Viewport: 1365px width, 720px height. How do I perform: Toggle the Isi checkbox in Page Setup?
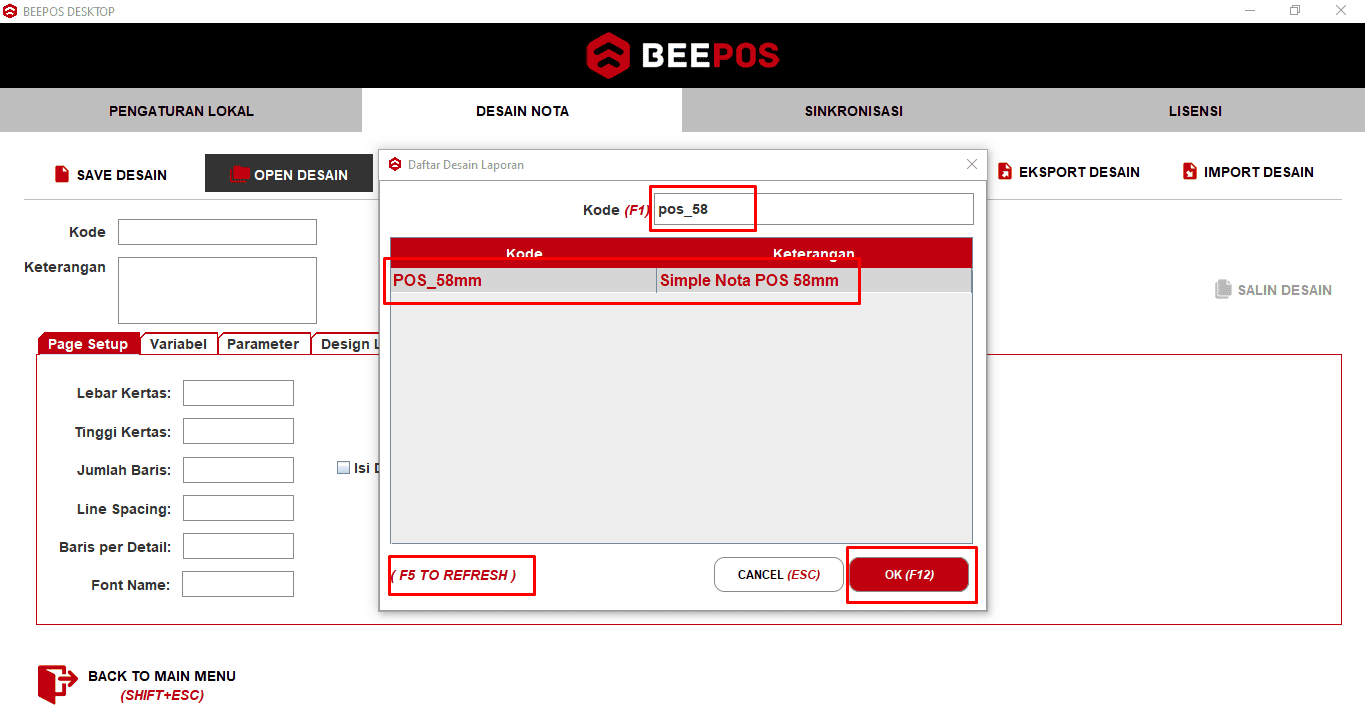pos(344,467)
